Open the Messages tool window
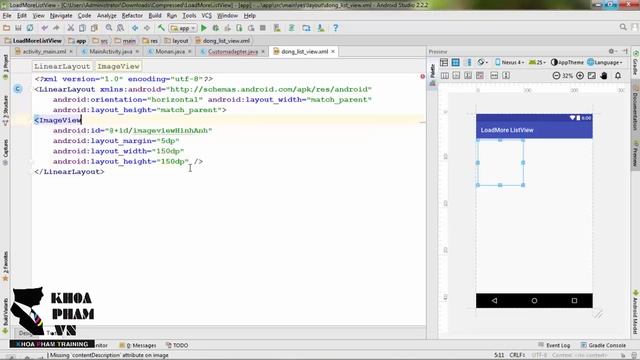 [x=138, y=345]
